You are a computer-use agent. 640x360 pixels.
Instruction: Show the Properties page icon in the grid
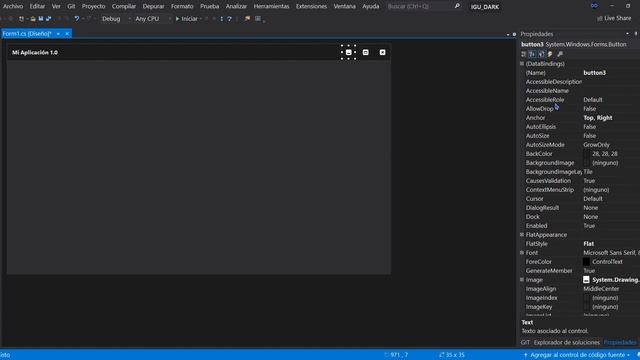point(541,54)
